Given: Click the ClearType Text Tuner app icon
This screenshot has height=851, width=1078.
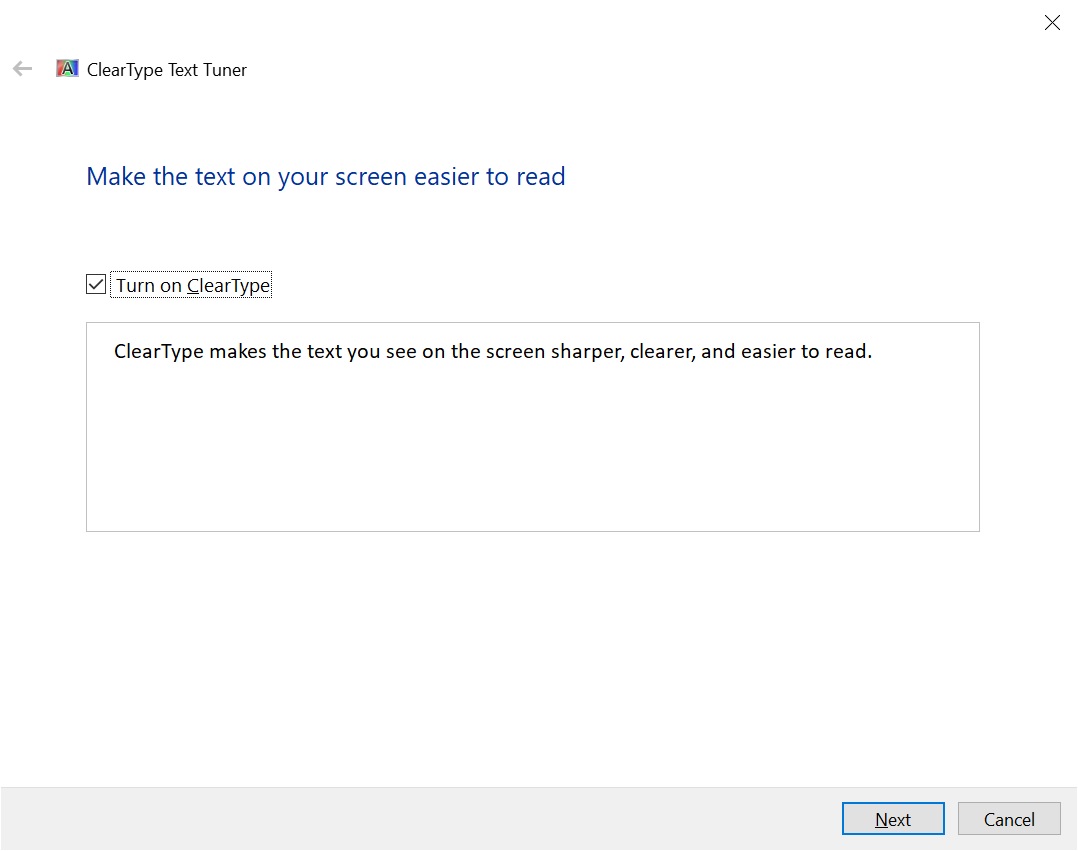Looking at the screenshot, I should pos(67,69).
